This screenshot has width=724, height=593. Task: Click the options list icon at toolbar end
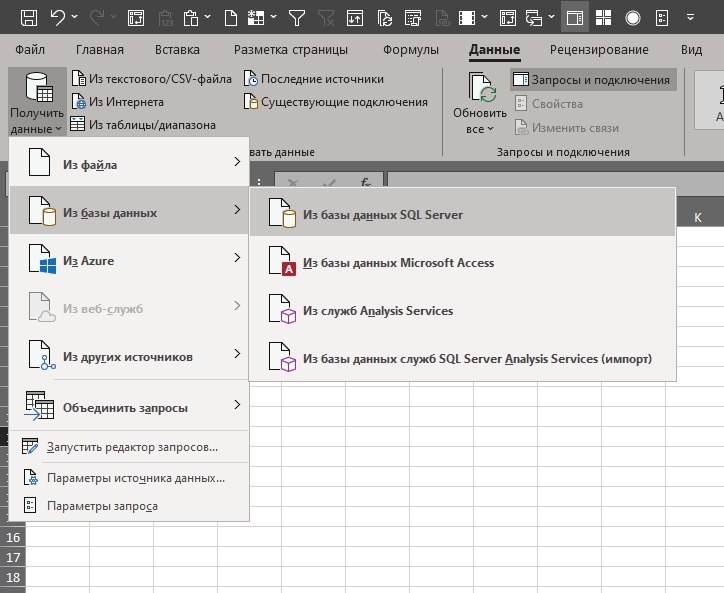point(662,18)
